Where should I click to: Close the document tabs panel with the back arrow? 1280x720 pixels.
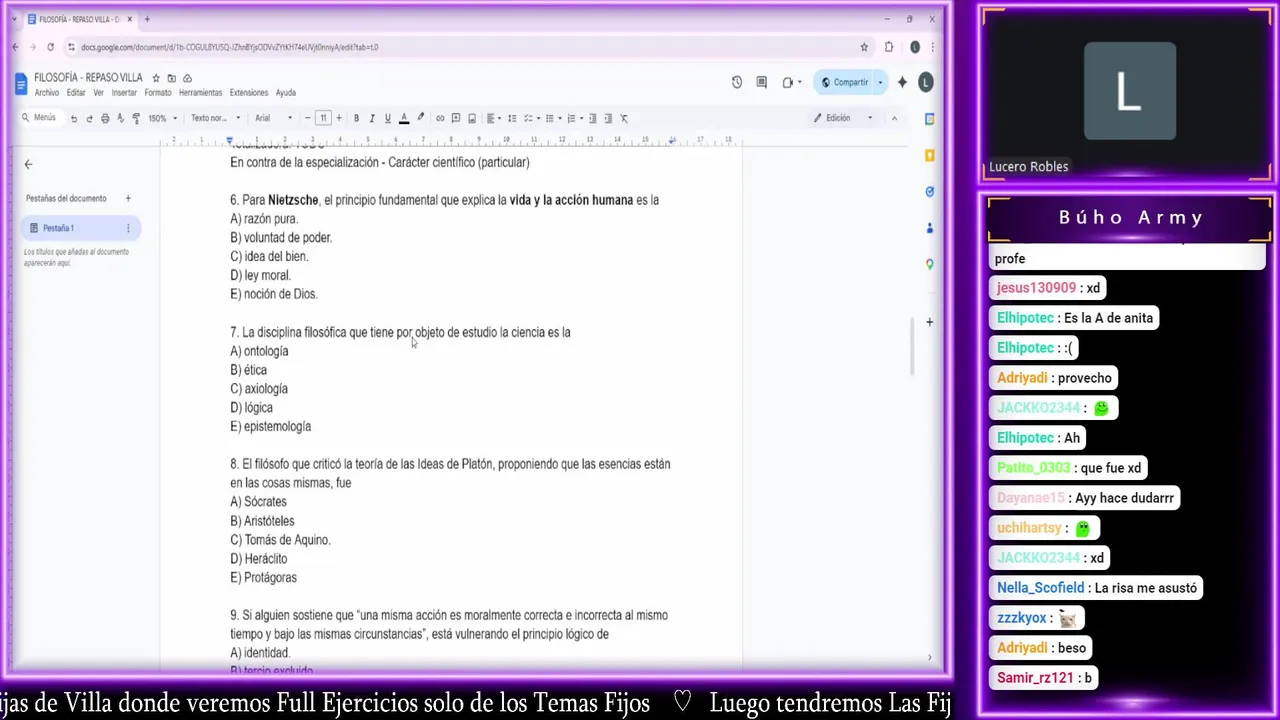[28, 164]
